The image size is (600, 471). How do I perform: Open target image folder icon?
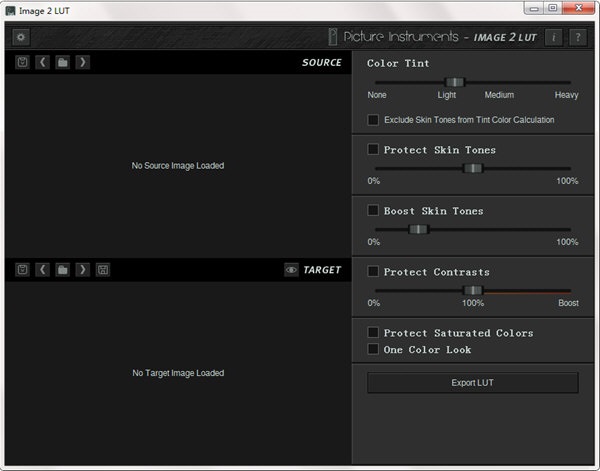click(63, 270)
